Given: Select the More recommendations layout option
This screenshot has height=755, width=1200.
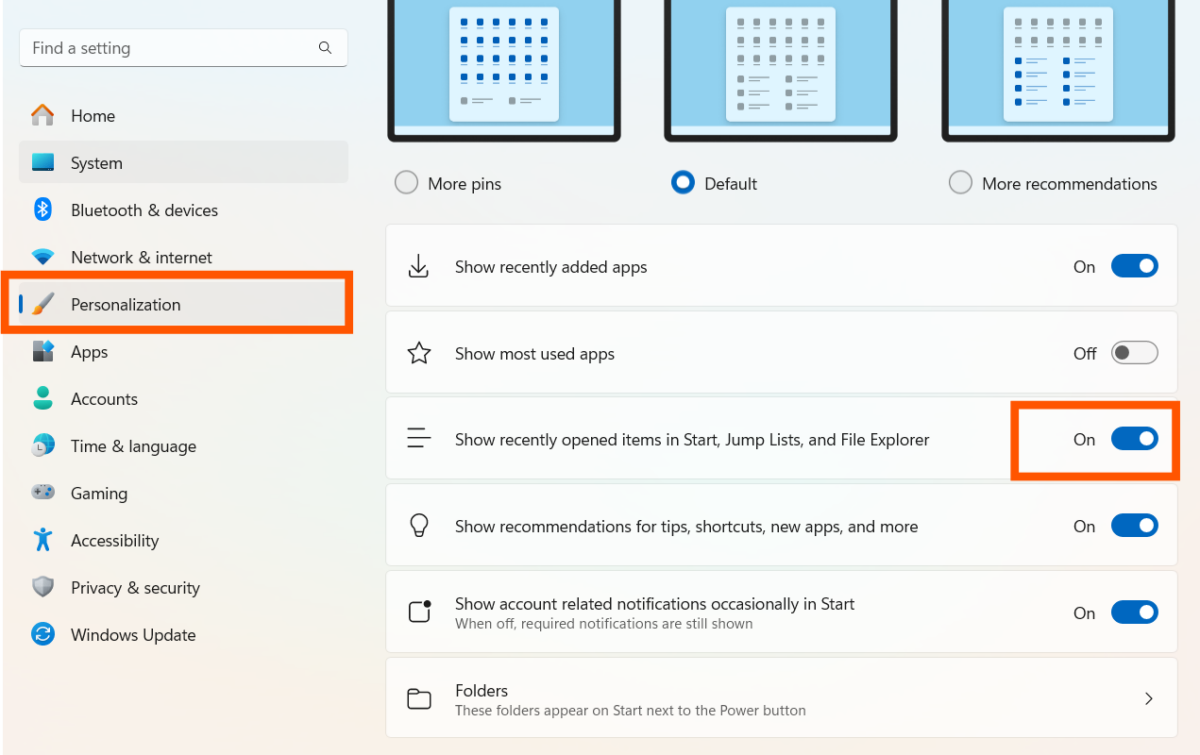Looking at the screenshot, I should [x=960, y=182].
